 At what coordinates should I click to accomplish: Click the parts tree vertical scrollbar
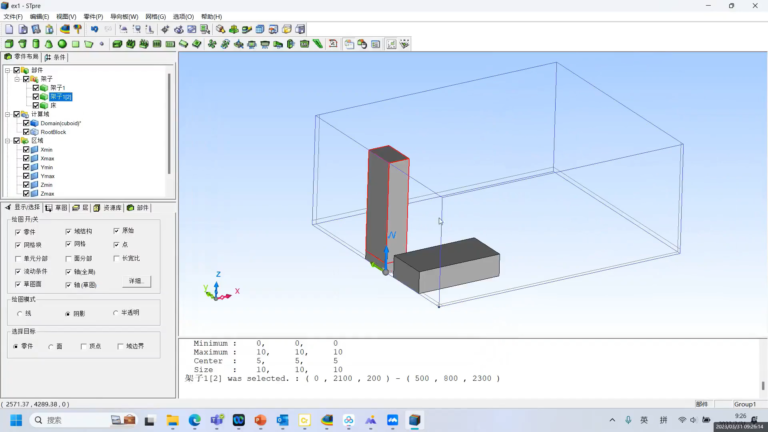click(x=169, y=122)
